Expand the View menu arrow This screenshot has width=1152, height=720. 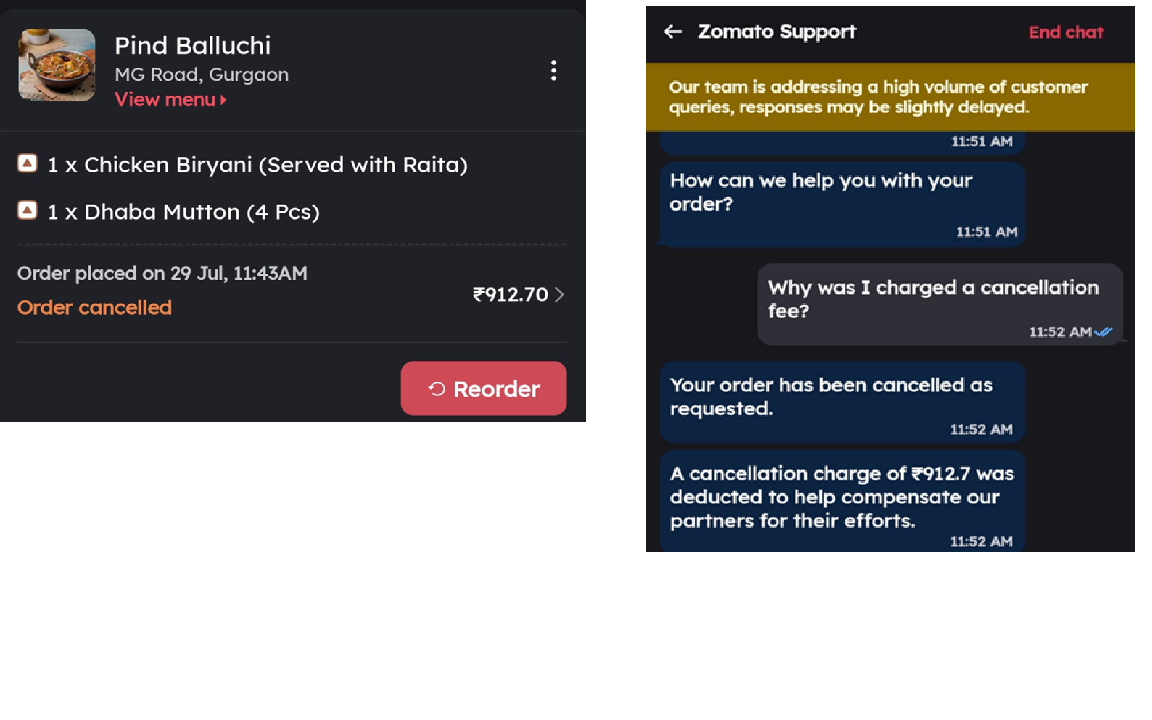pyautogui.click(x=224, y=100)
